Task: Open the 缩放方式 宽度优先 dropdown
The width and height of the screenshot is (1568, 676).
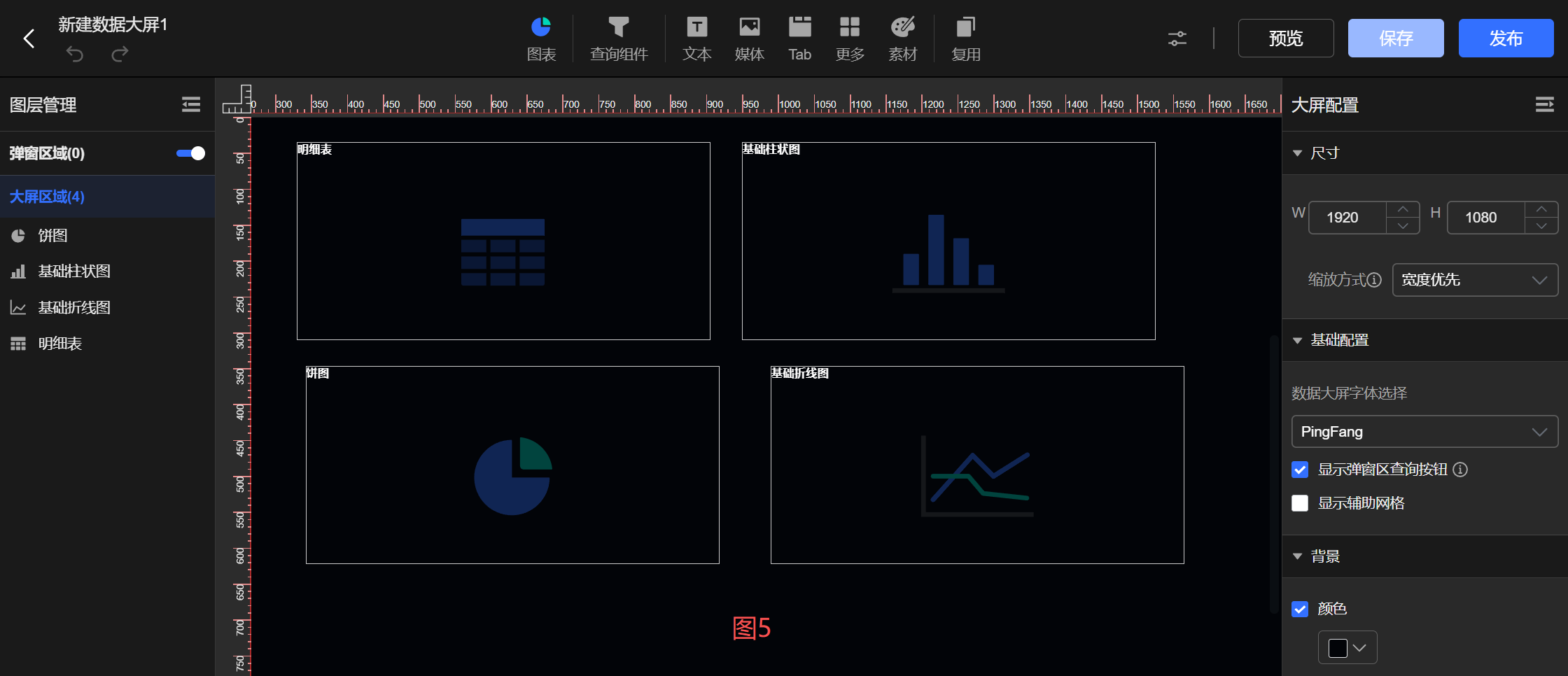Action: point(1475,280)
